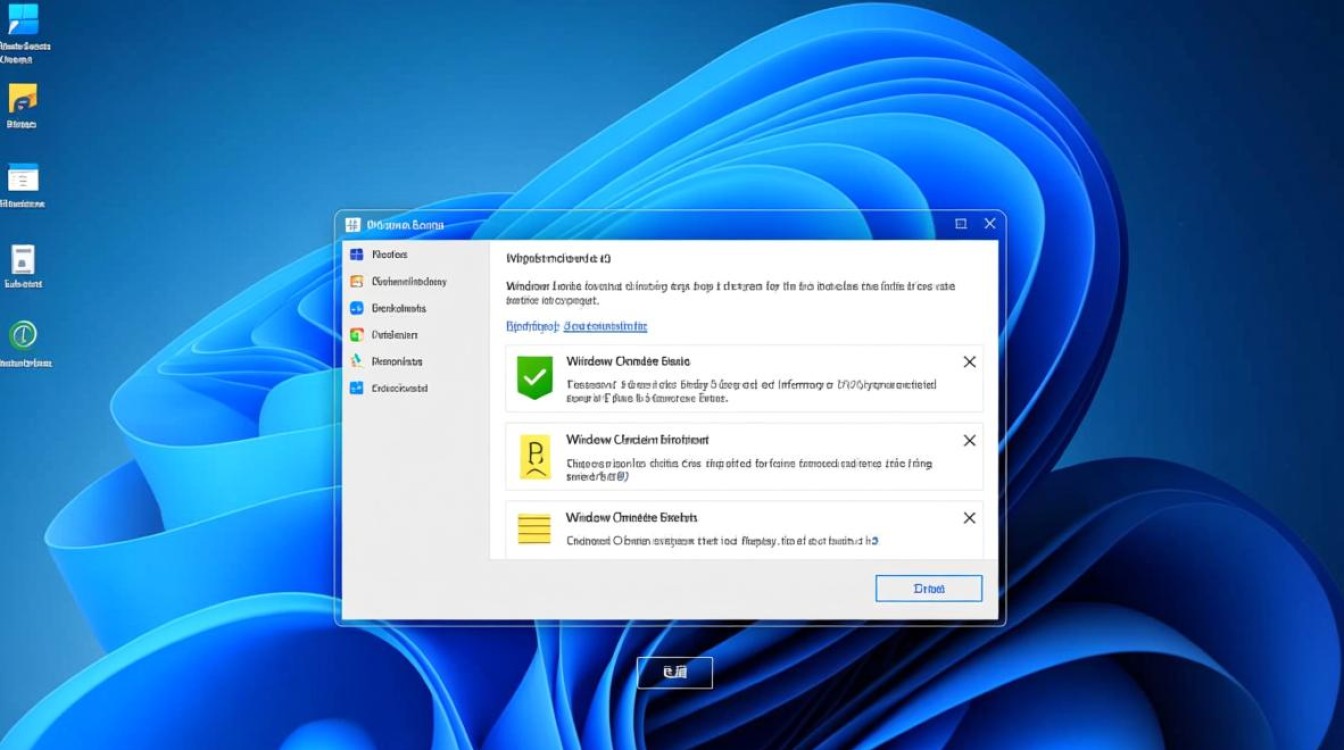Dismiss the middle notification card

(968, 439)
